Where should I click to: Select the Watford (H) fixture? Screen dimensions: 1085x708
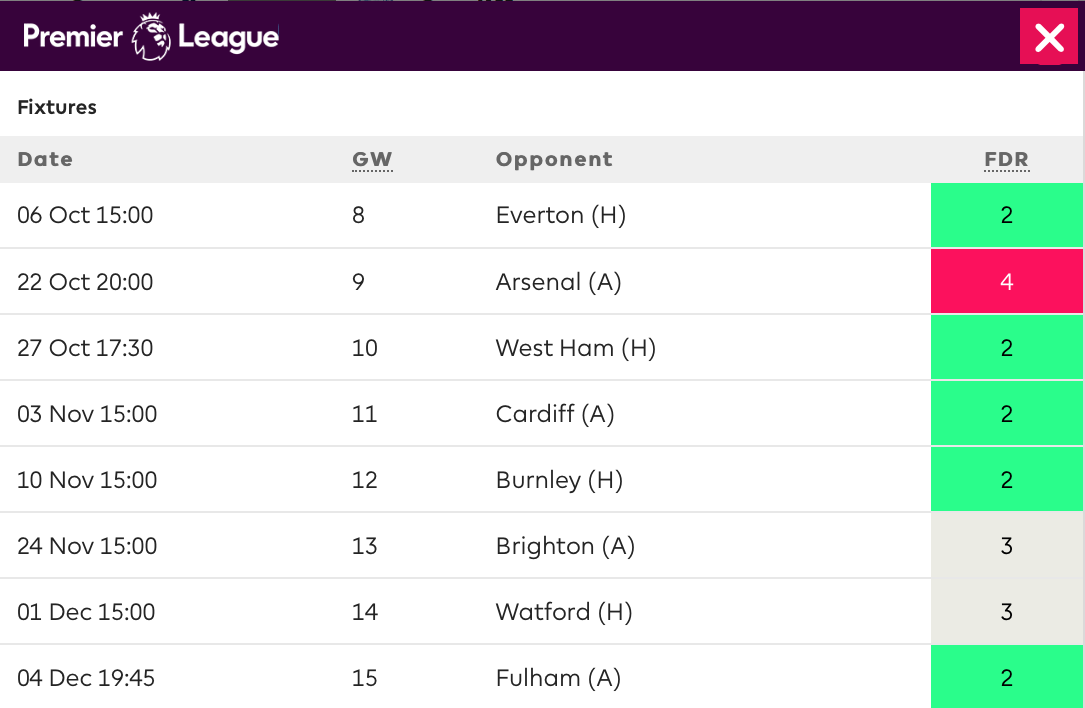click(542, 612)
